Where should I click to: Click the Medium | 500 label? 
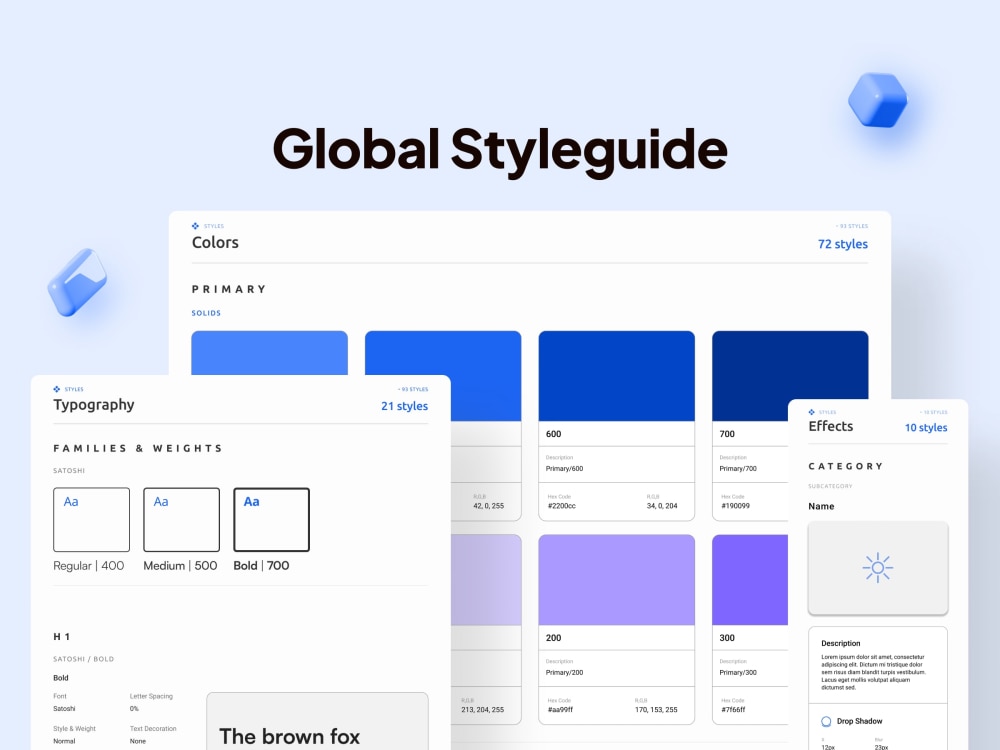coord(180,566)
